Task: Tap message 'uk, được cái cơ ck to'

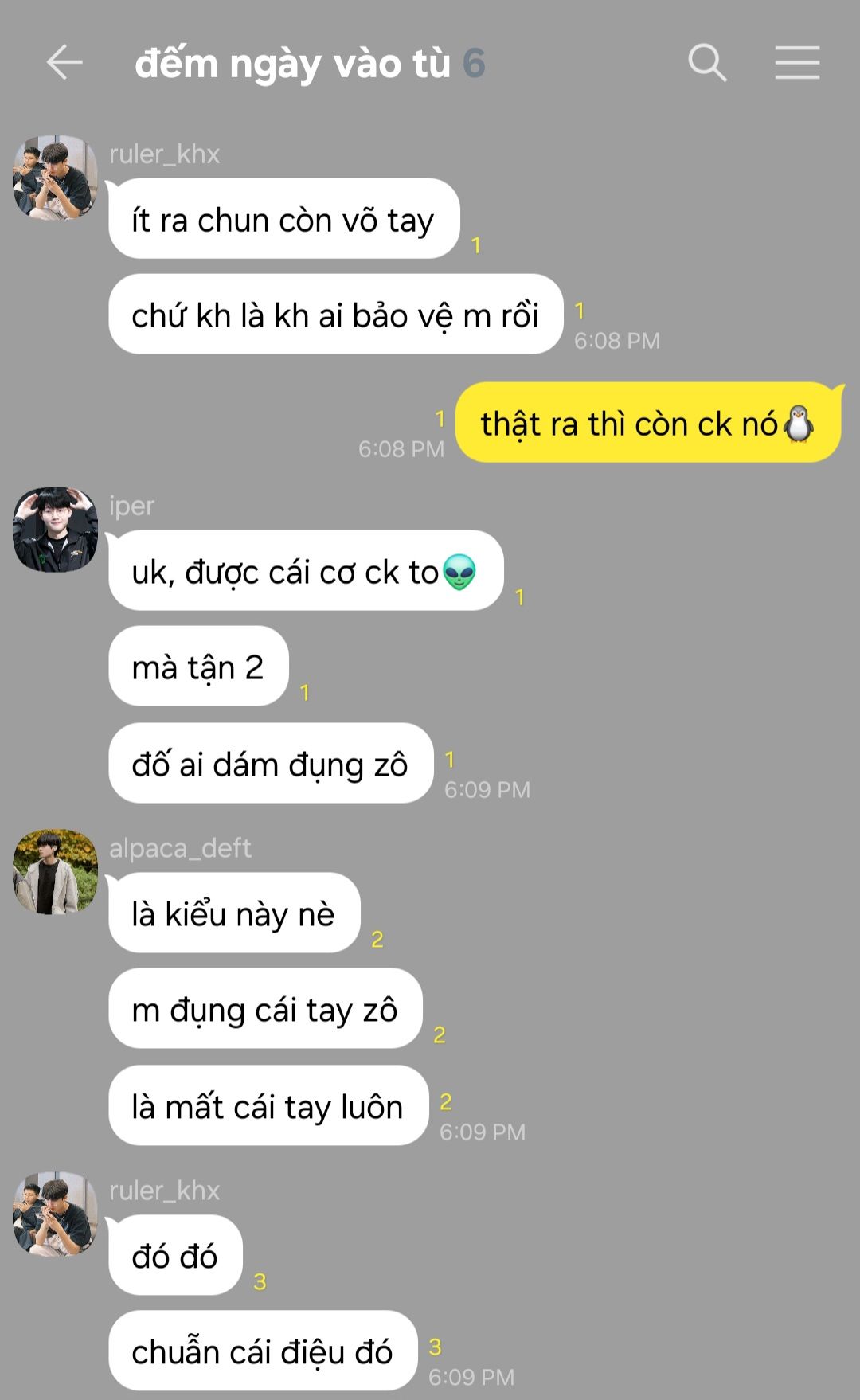Action: click(x=306, y=571)
